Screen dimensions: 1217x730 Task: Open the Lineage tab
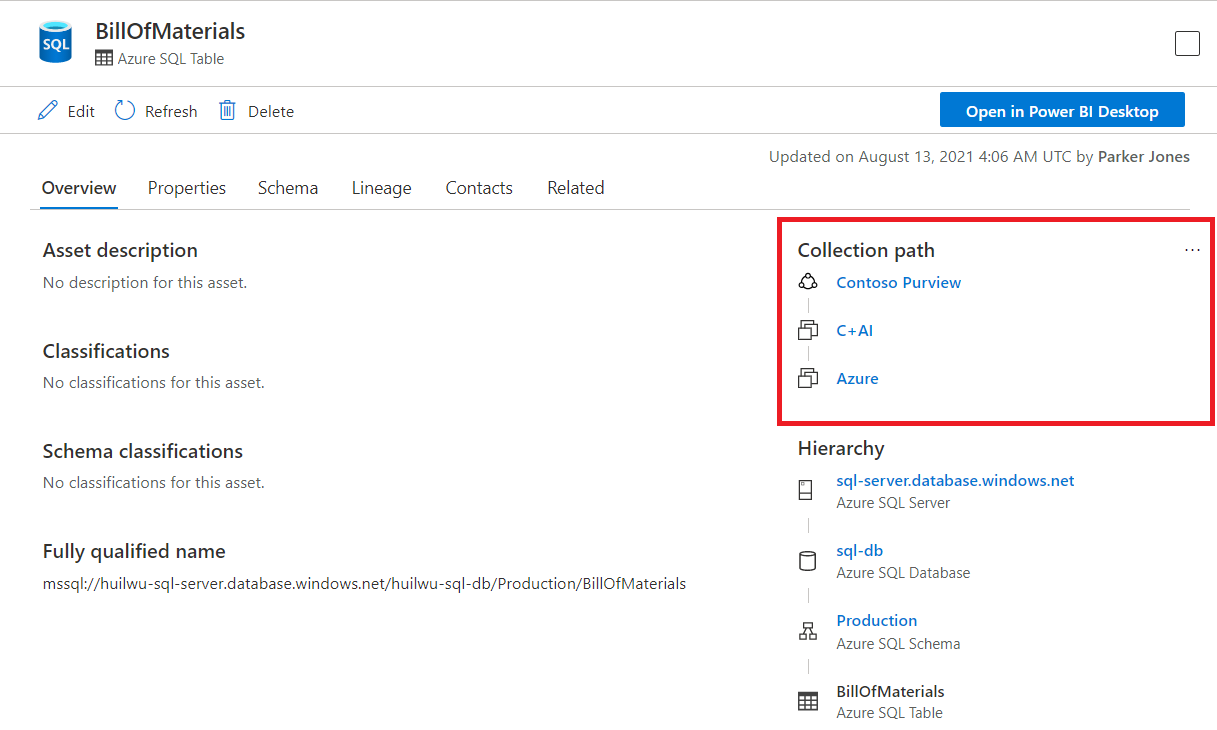pyautogui.click(x=382, y=187)
